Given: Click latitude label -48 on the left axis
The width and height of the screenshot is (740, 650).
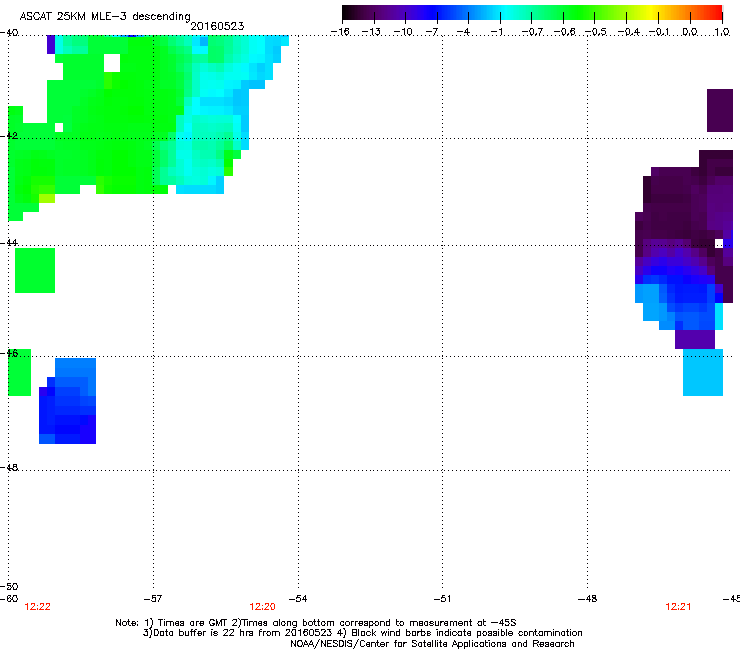Looking at the screenshot, I should click(9, 467).
